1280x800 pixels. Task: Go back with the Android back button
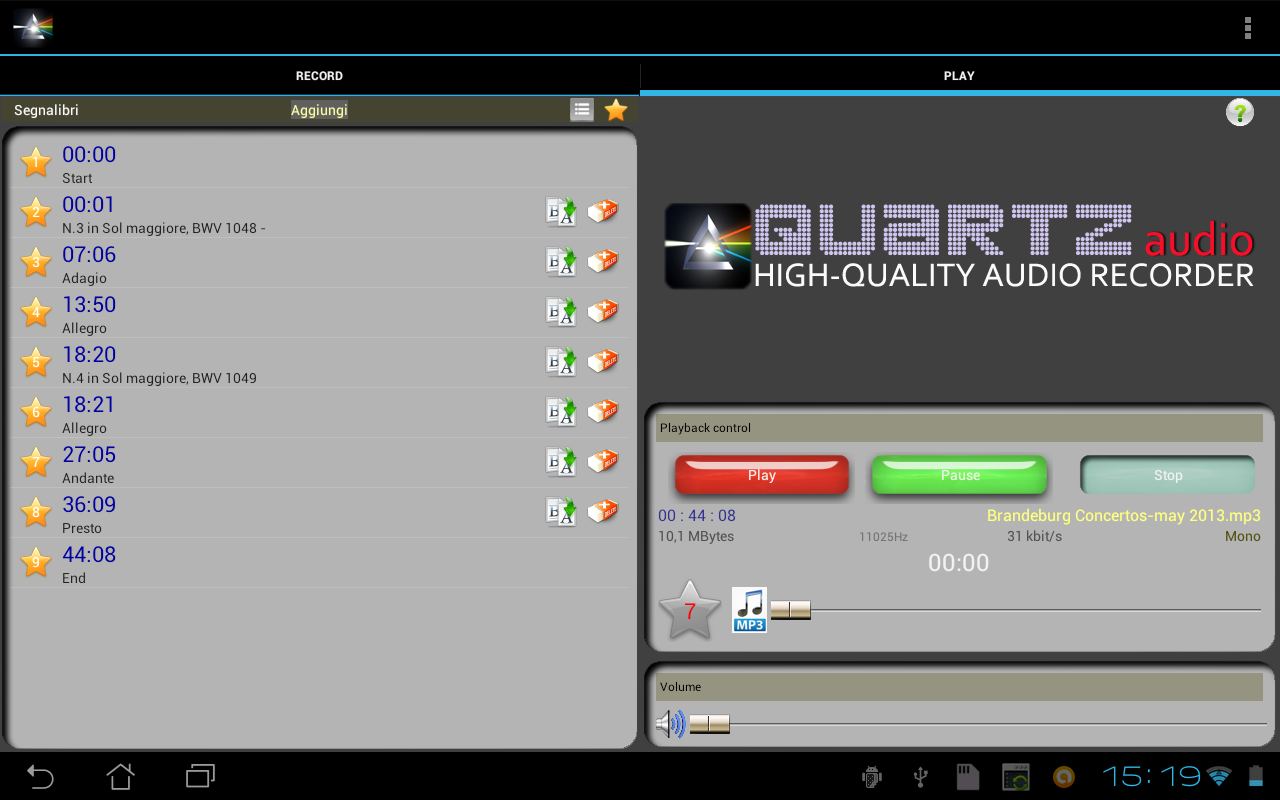[x=40, y=776]
